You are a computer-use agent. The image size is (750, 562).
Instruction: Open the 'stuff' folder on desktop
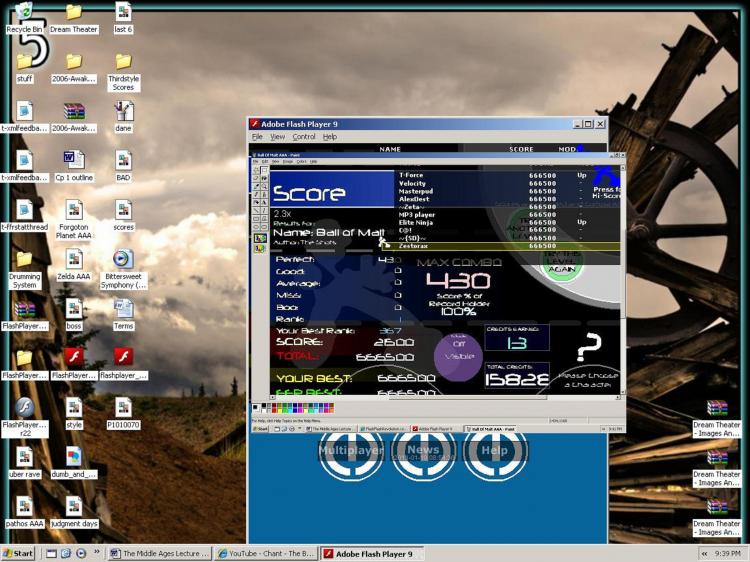coord(24,68)
